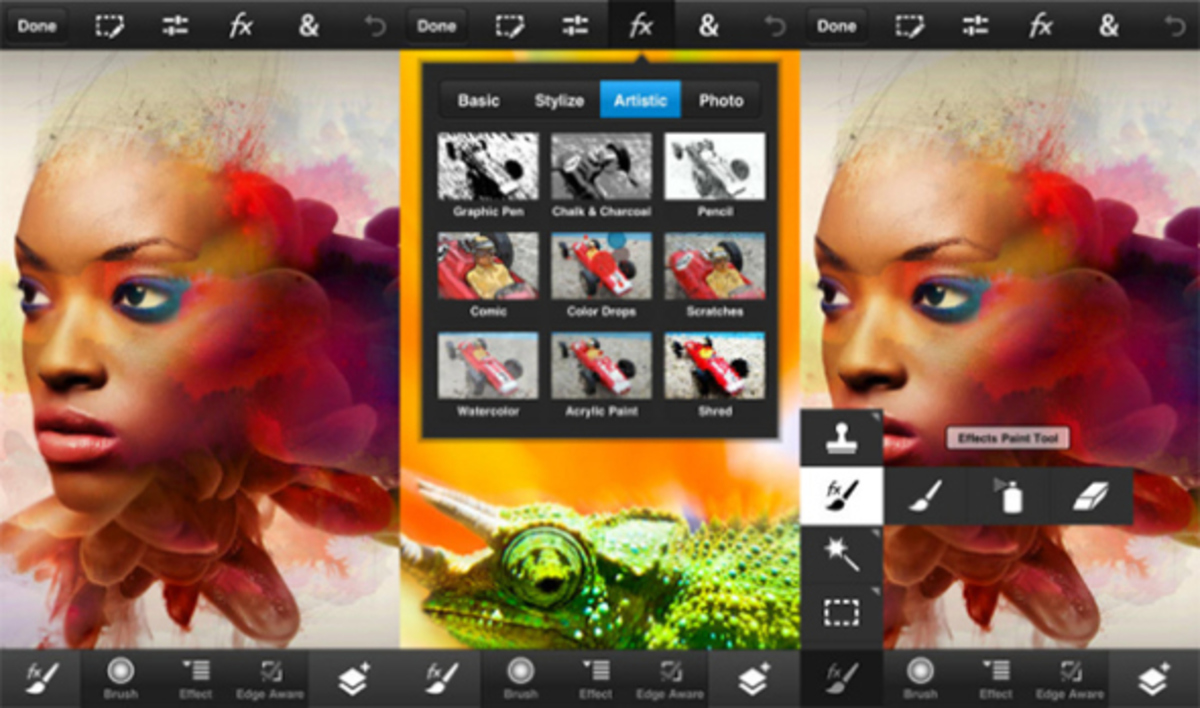Pick the Watercolor effect thumbnail
The height and width of the screenshot is (708, 1200).
coord(488,365)
